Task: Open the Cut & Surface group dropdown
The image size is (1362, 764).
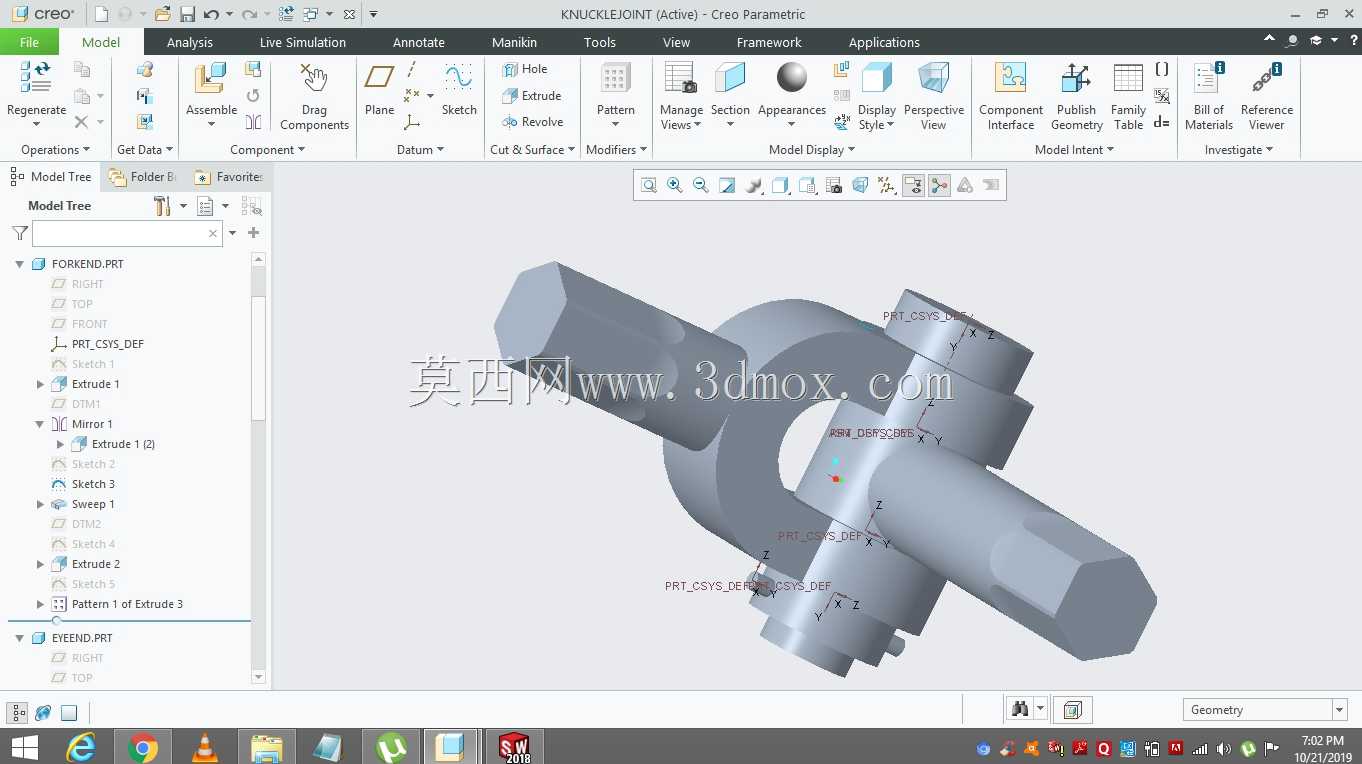Action: click(533, 150)
